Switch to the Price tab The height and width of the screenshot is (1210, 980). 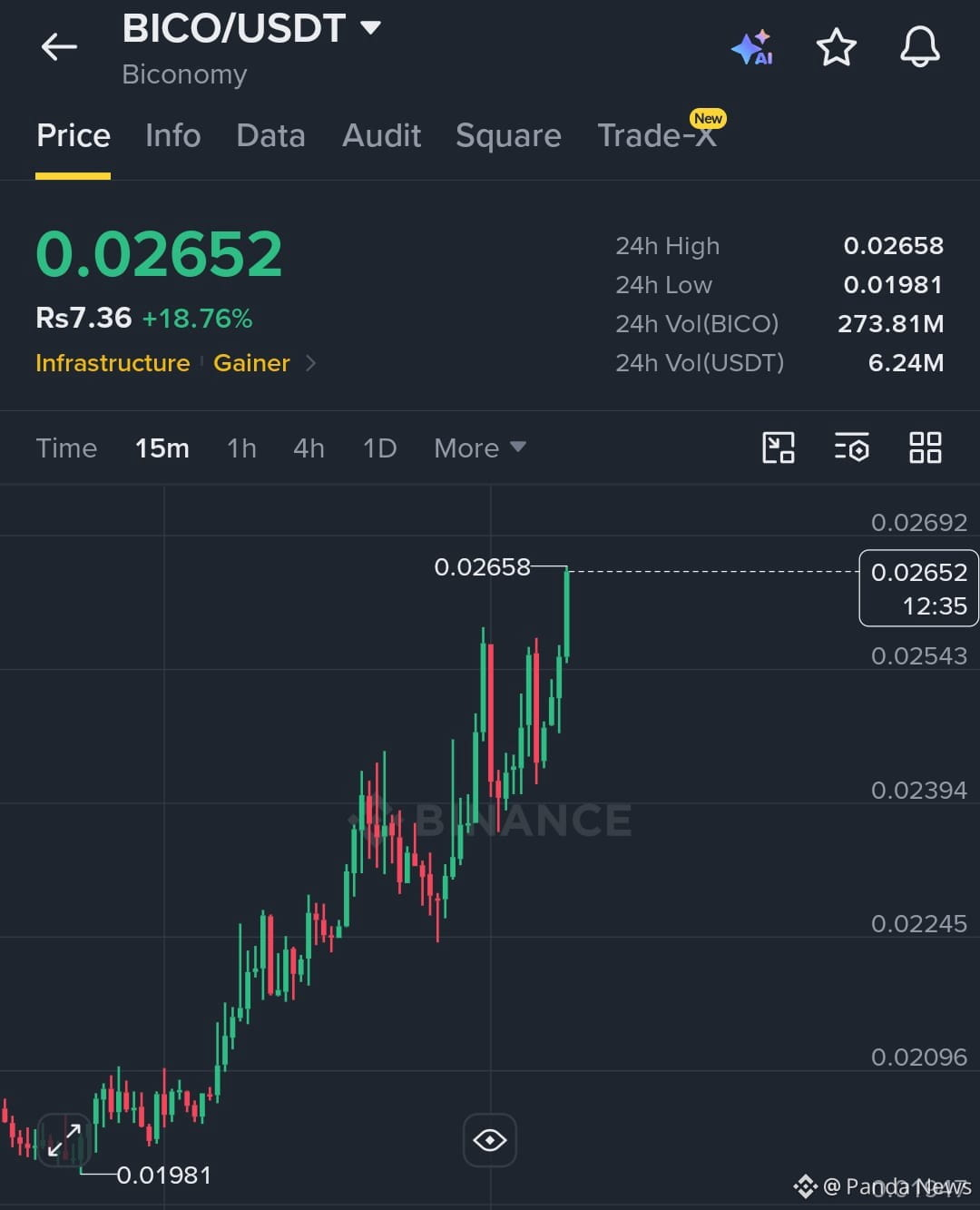click(x=73, y=136)
